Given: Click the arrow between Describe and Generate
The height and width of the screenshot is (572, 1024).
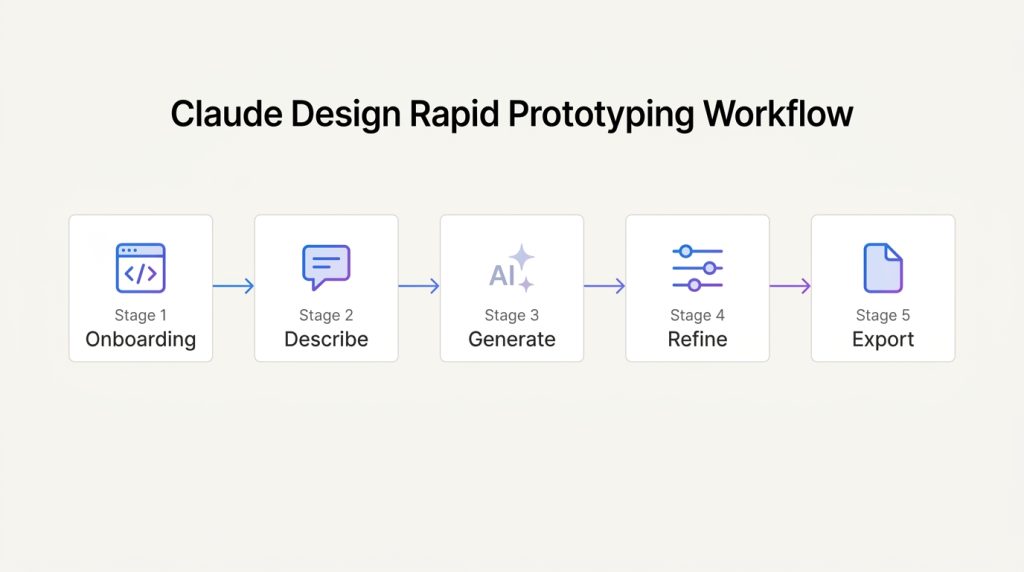Looking at the screenshot, I should click(419, 287).
